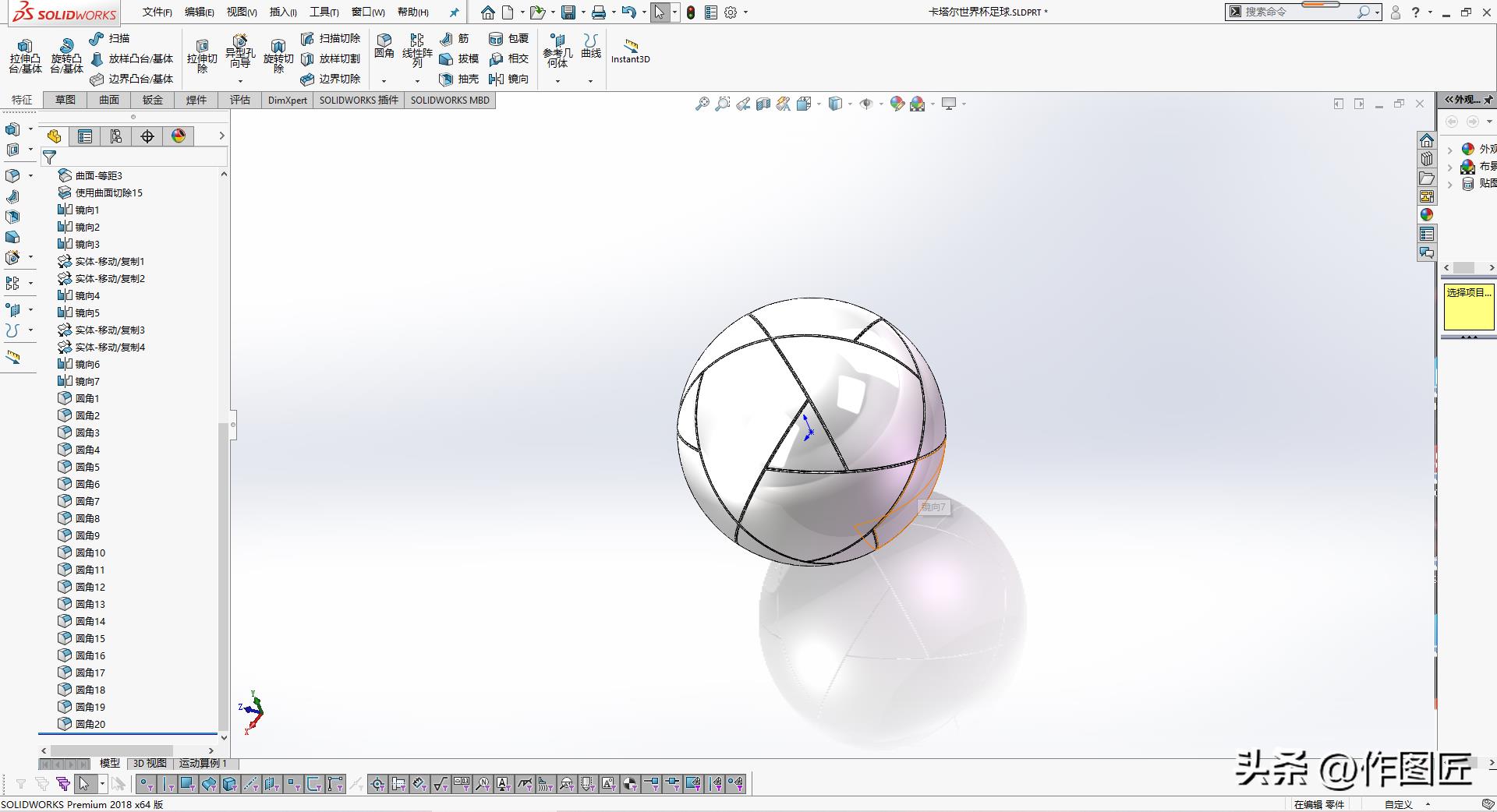Toggle Instant3D mode
1497x812 pixels.
(630, 51)
